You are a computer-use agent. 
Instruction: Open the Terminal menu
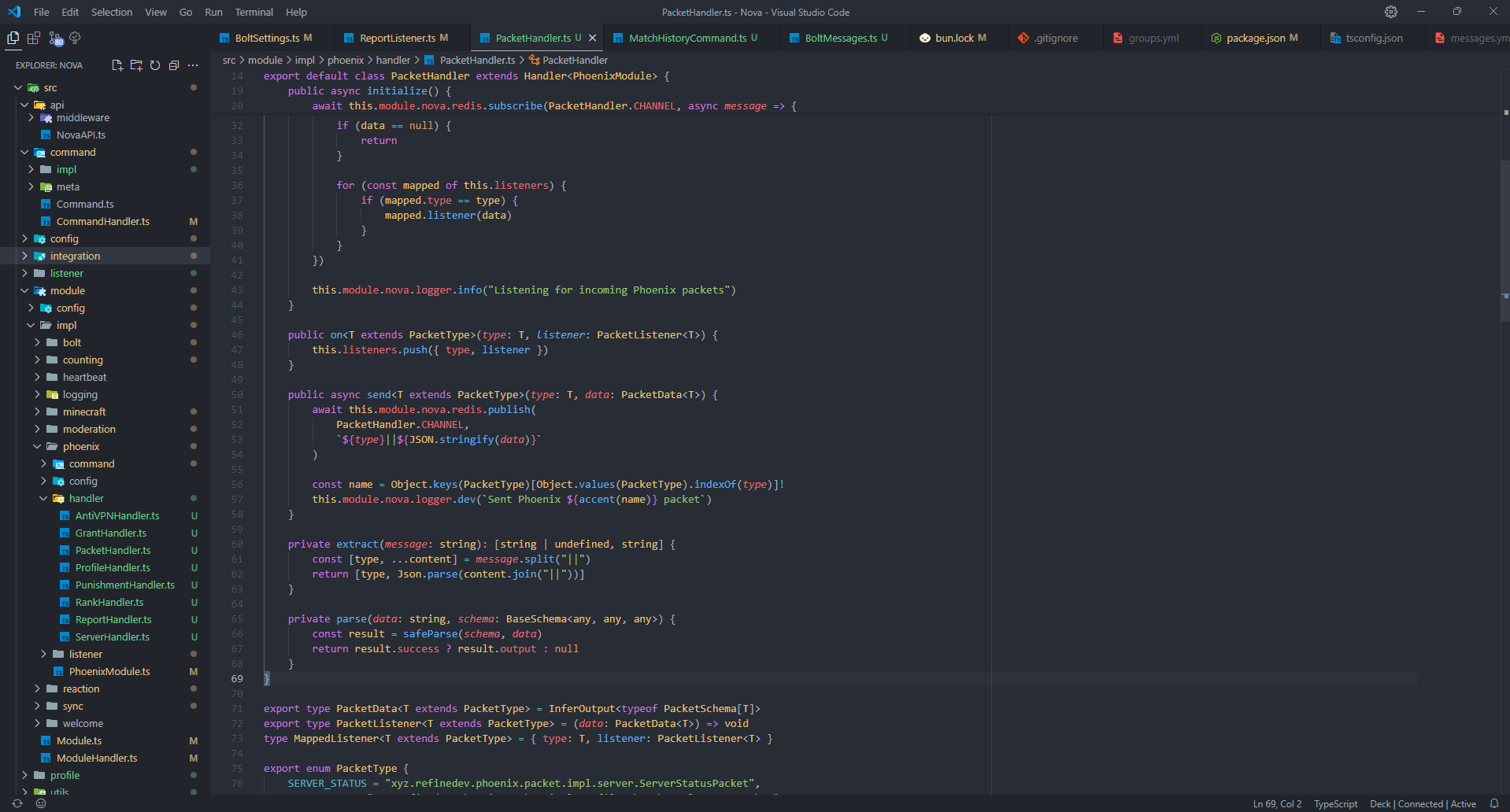[254, 12]
